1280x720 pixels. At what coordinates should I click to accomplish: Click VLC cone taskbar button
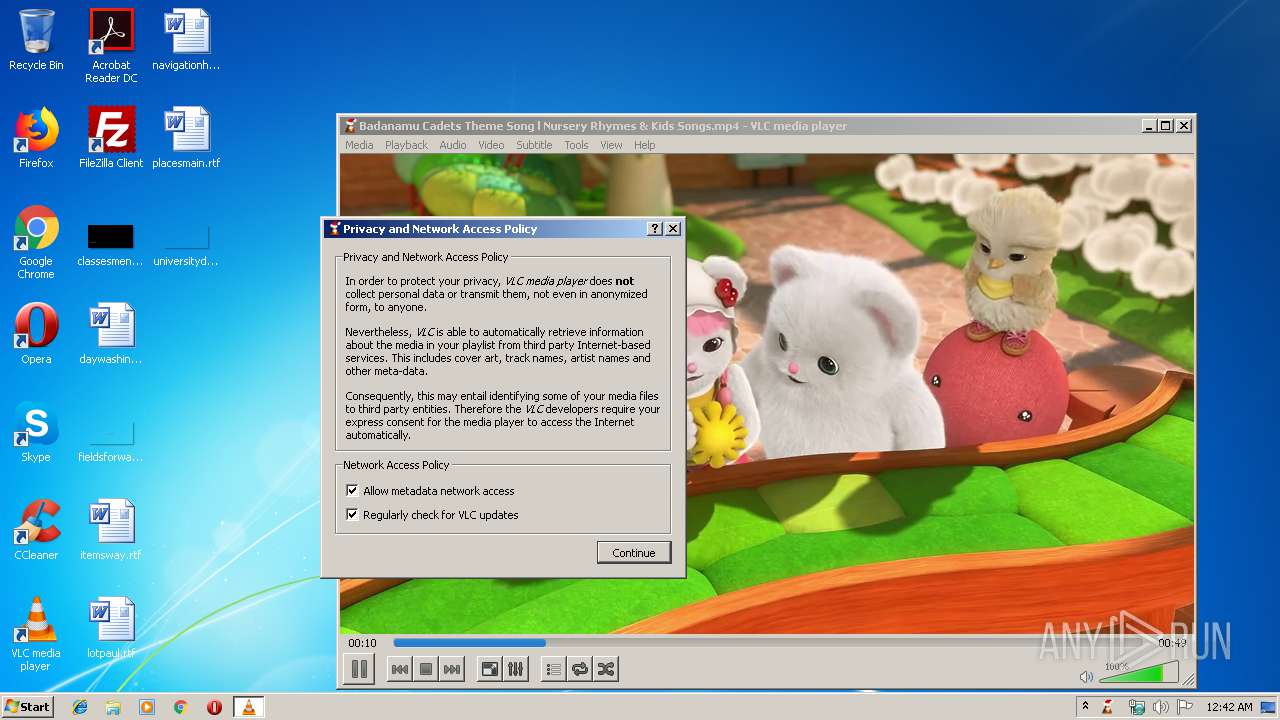click(x=248, y=707)
